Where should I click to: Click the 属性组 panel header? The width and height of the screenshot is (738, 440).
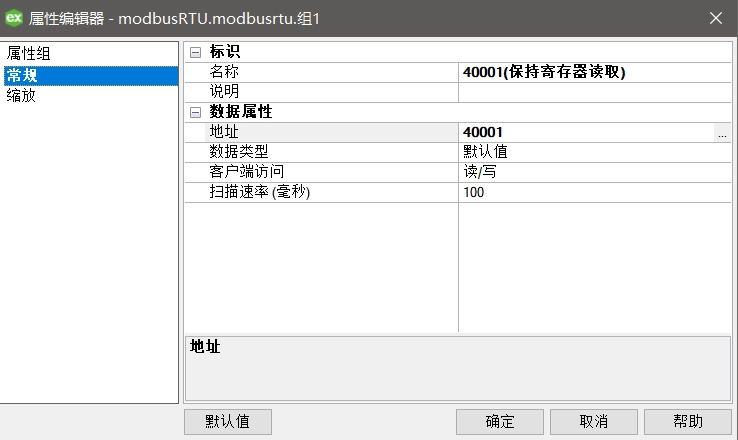point(29,54)
